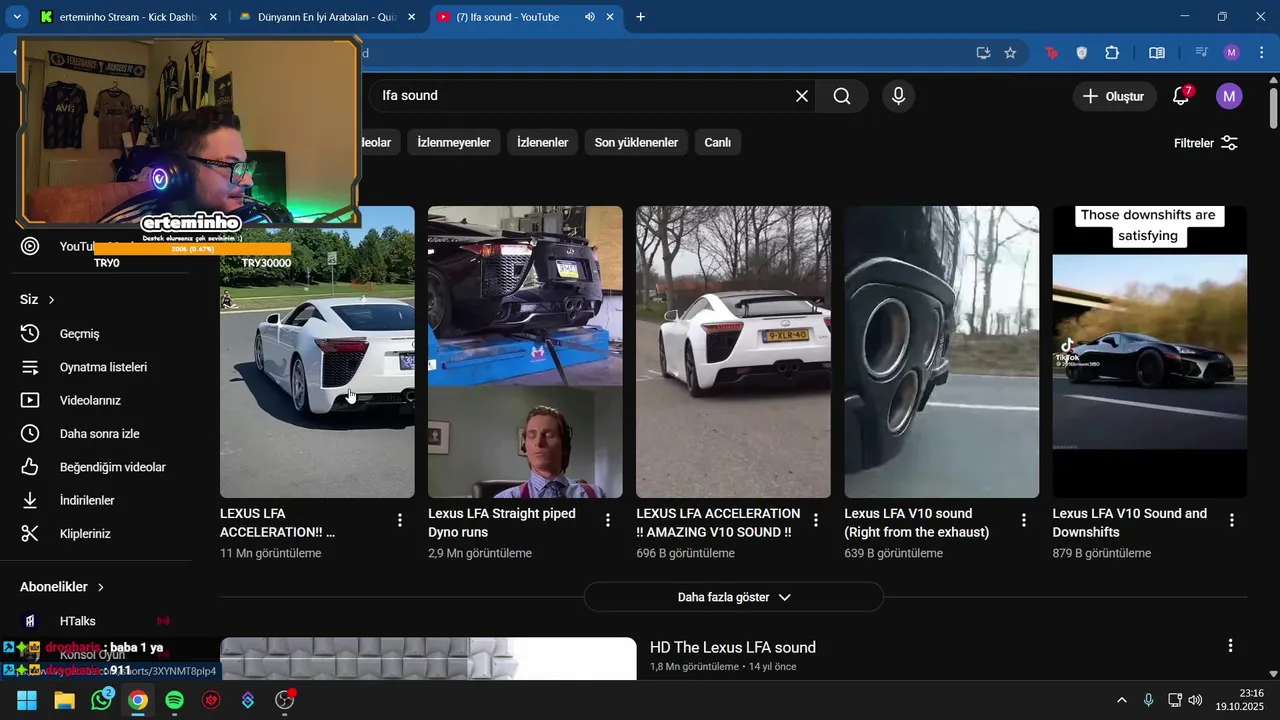Open options for HD The Lexus LFA sound

click(x=1231, y=646)
